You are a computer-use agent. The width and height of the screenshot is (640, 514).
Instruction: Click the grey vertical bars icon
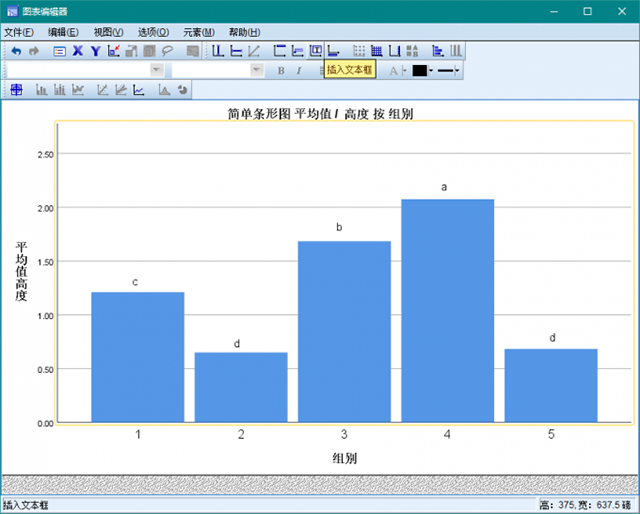point(456,51)
